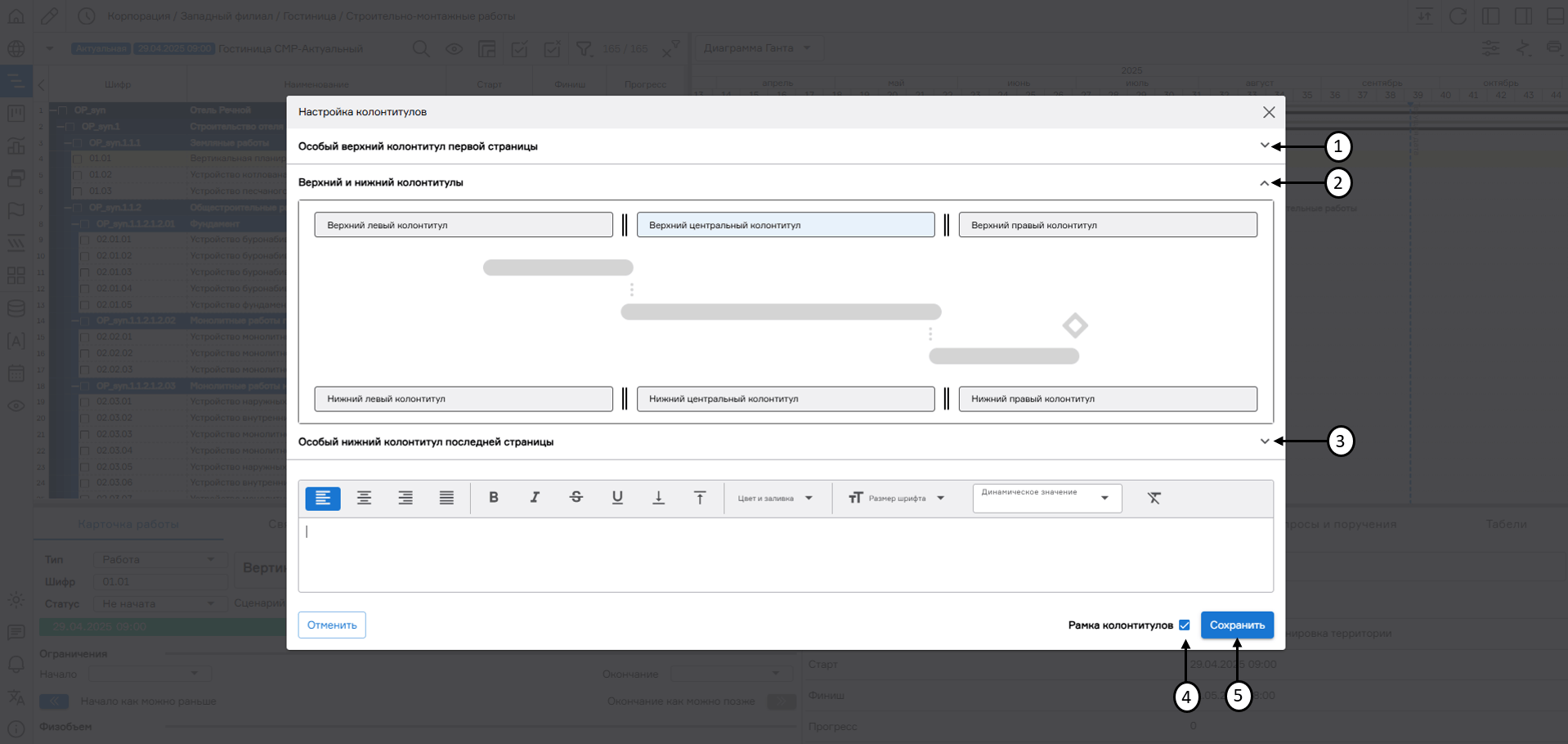
Task: Click the Отменить button
Action: (x=330, y=625)
